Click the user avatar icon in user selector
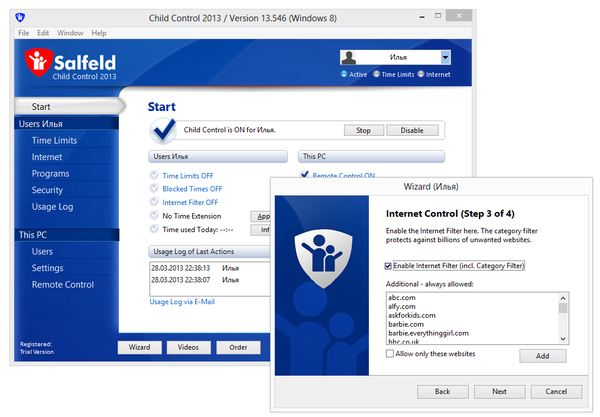Viewport: 600px width, 417px height. coord(349,58)
